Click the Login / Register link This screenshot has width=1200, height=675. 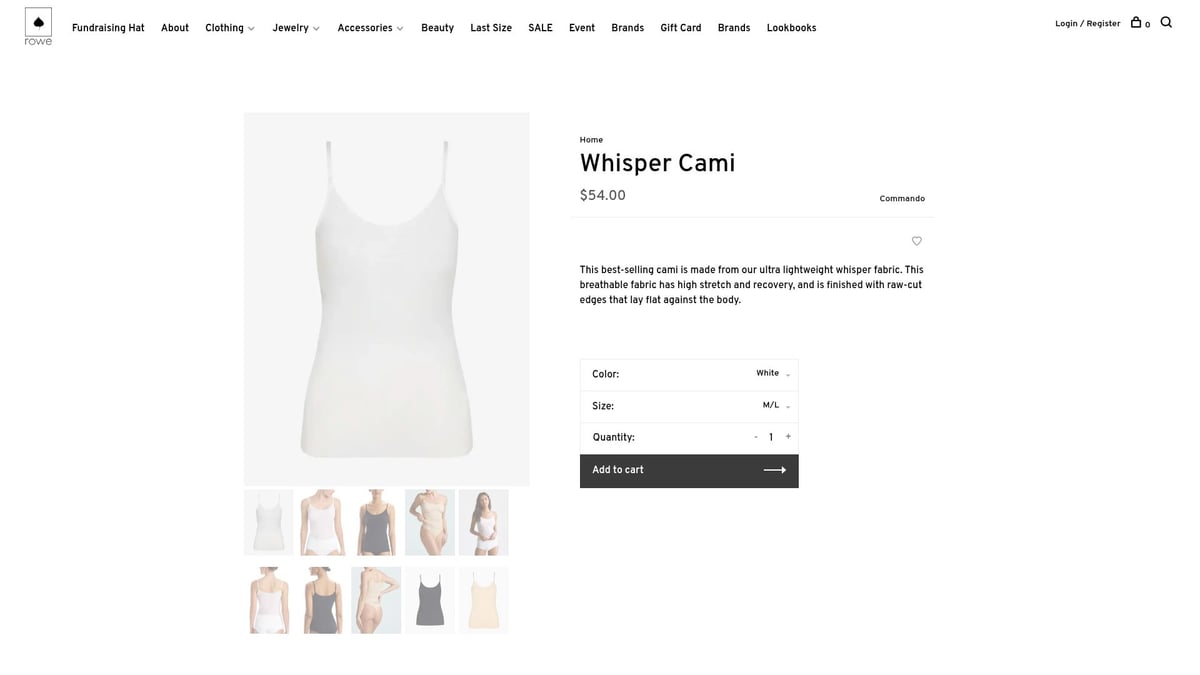(x=1087, y=24)
